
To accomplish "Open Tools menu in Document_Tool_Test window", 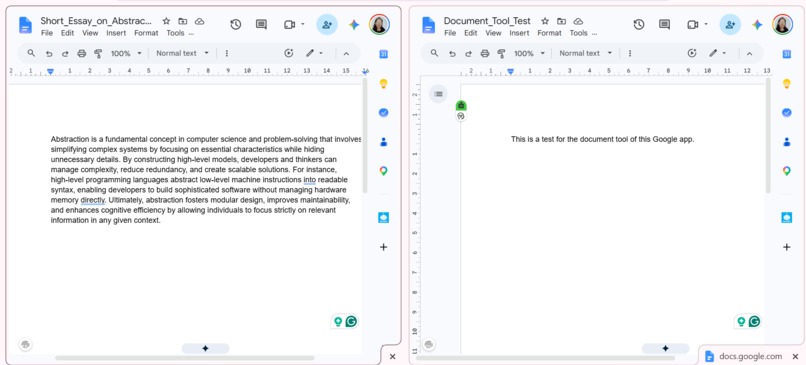I will click(578, 33).
